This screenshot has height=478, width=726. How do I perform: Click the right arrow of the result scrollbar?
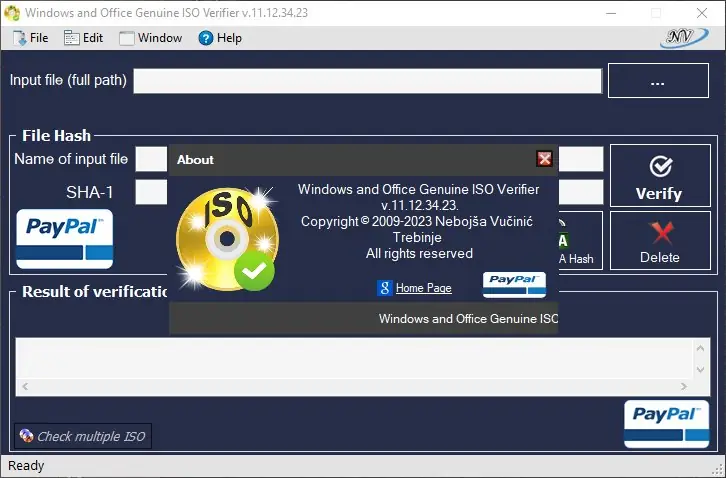click(x=684, y=386)
